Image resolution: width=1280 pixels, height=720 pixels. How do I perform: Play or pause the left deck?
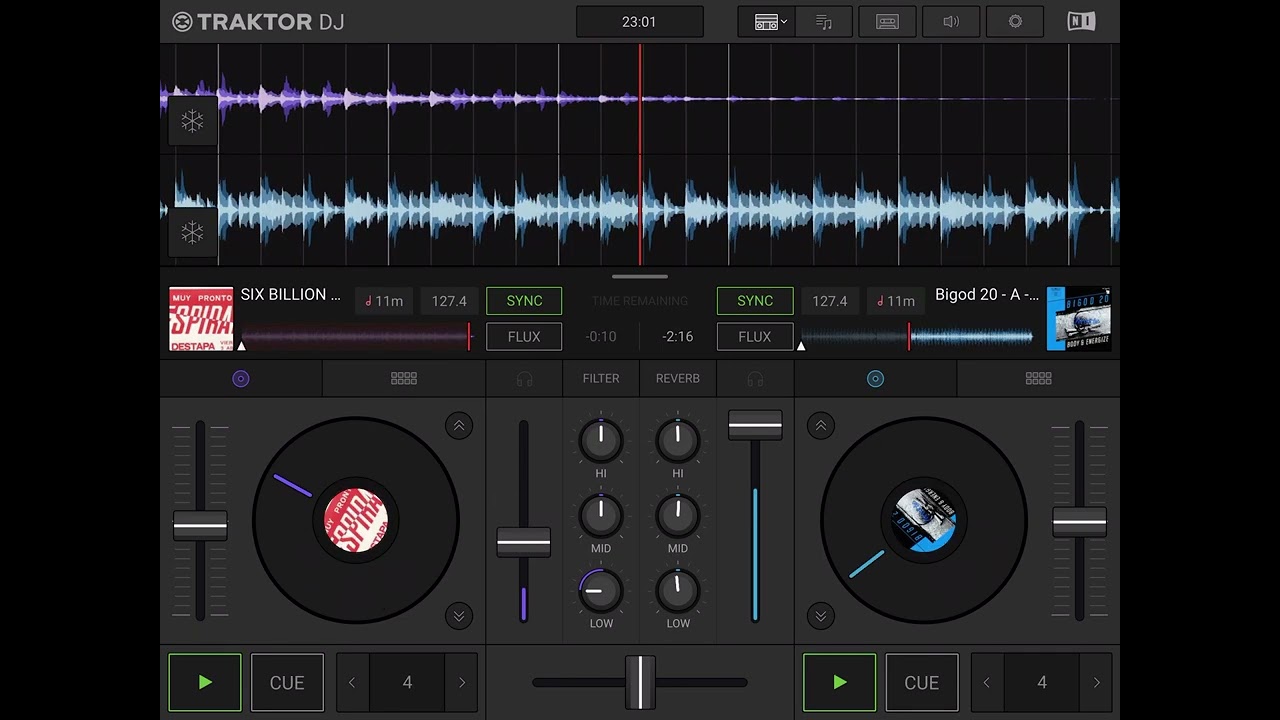point(205,682)
